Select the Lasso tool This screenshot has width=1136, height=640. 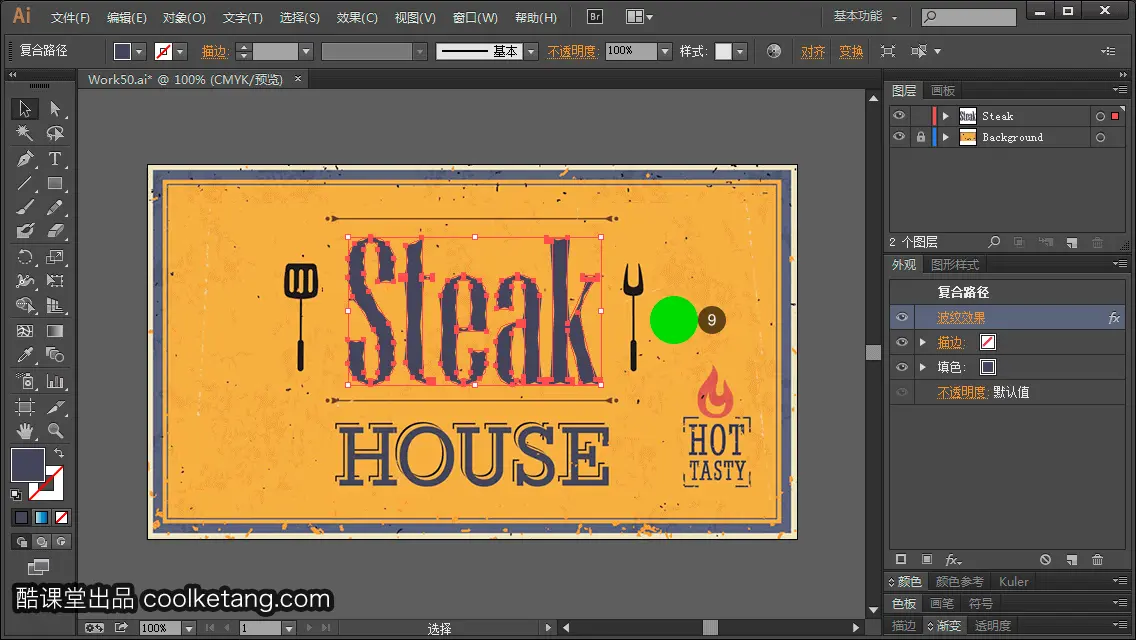click(55, 133)
